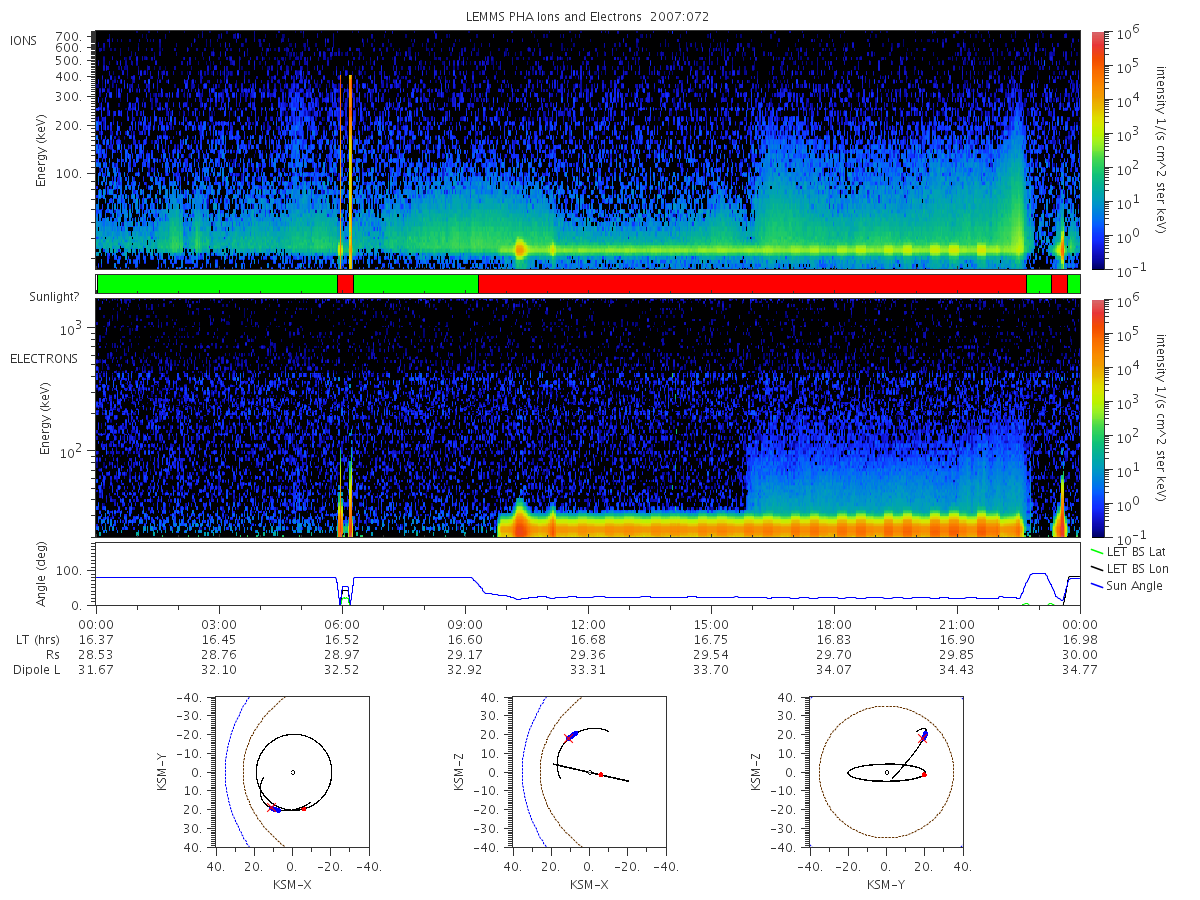Click the 18:00 time axis tick label

(x=834, y=624)
